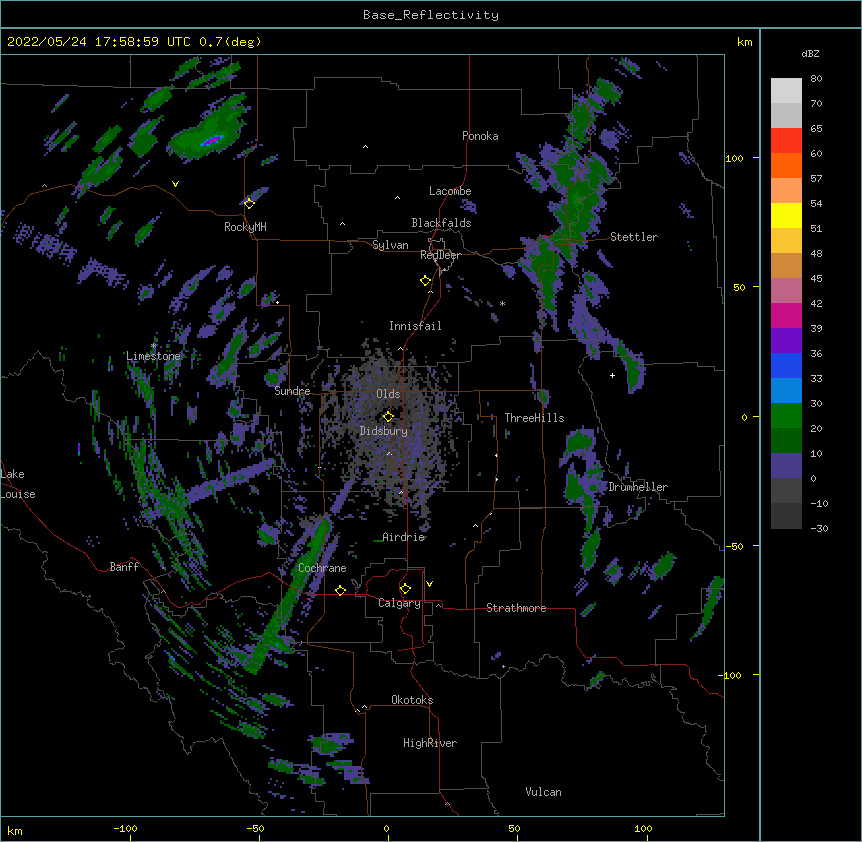The width and height of the screenshot is (862, 842).
Task: Click the 0 tick on the bottom axis
Action: (386, 828)
